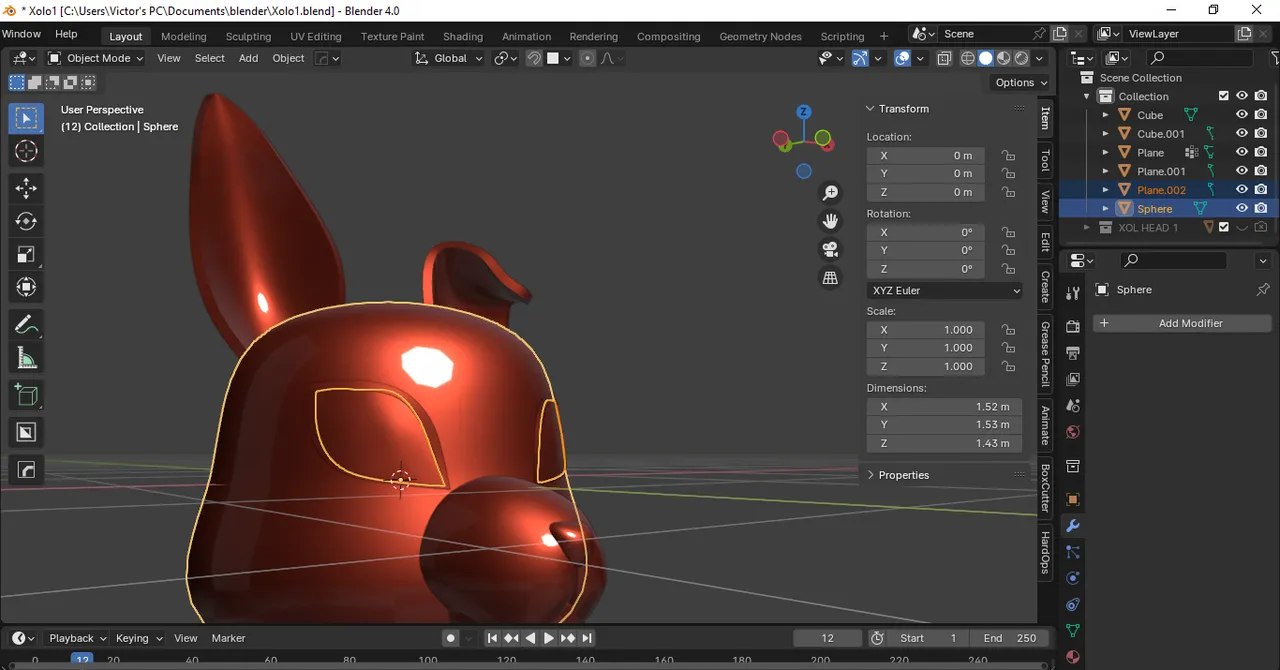Uncheck the Collection exclude checkbox
Viewport: 1280px width, 670px height.
tap(1223, 96)
